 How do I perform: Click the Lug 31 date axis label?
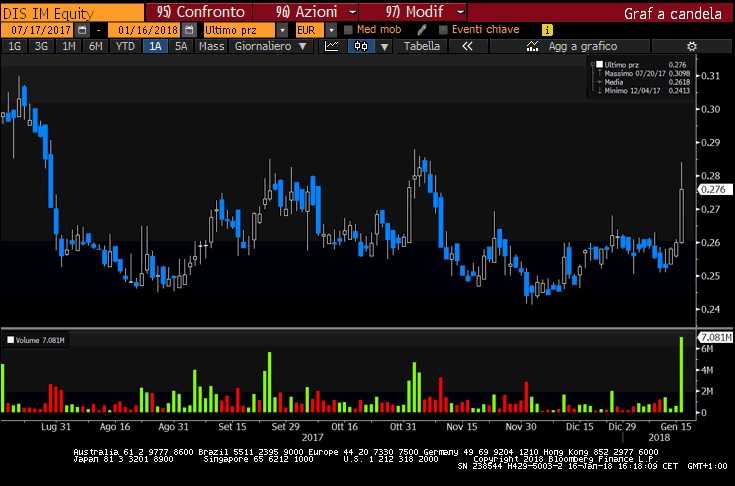click(56, 426)
